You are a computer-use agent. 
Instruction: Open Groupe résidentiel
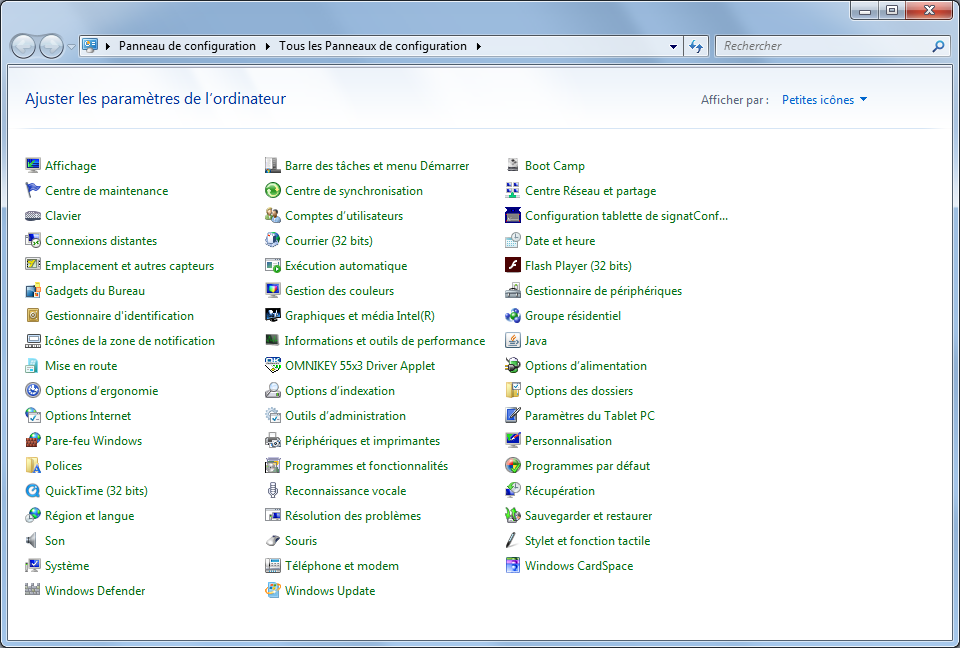click(572, 316)
